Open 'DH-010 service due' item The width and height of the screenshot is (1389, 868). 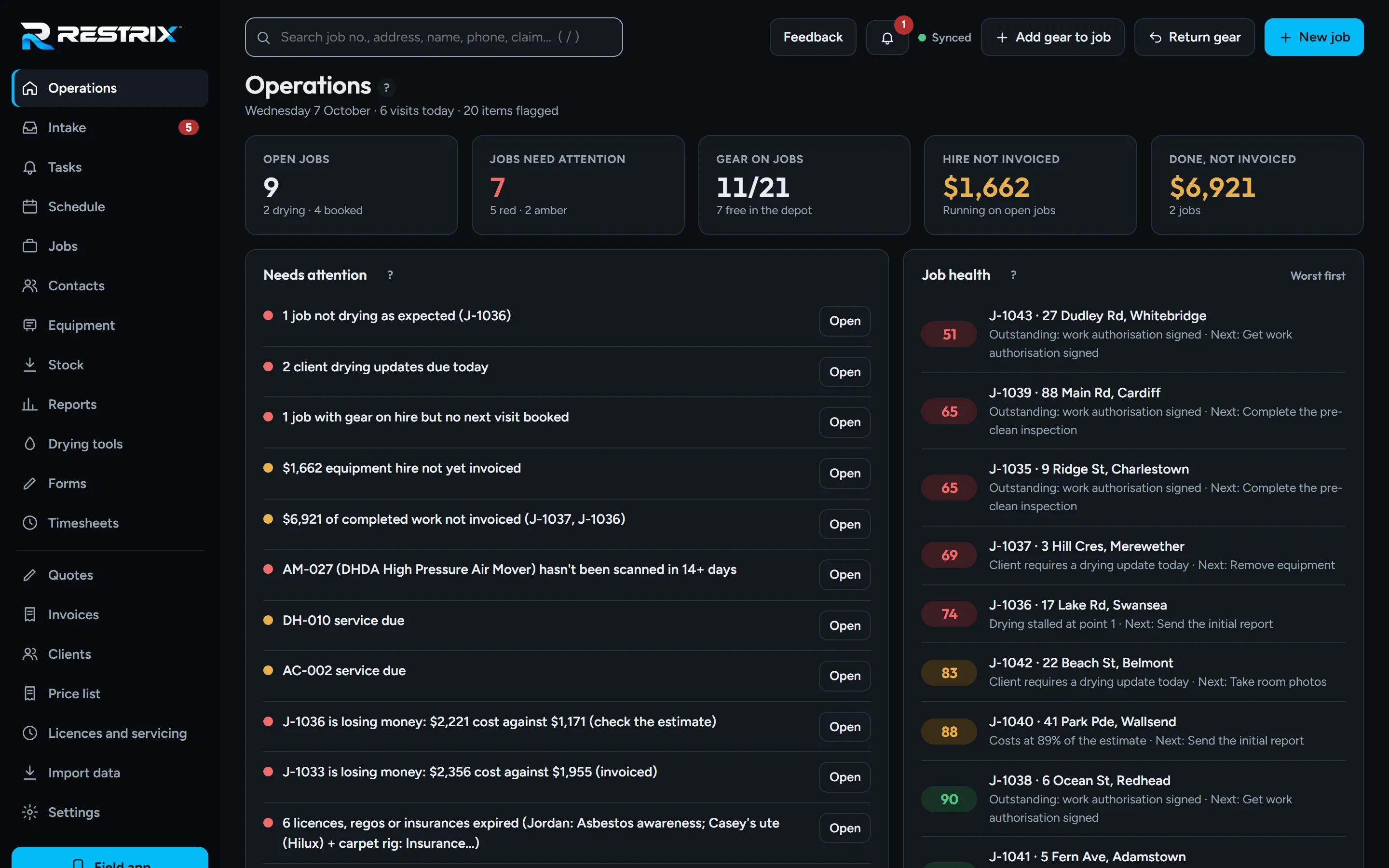click(x=844, y=626)
